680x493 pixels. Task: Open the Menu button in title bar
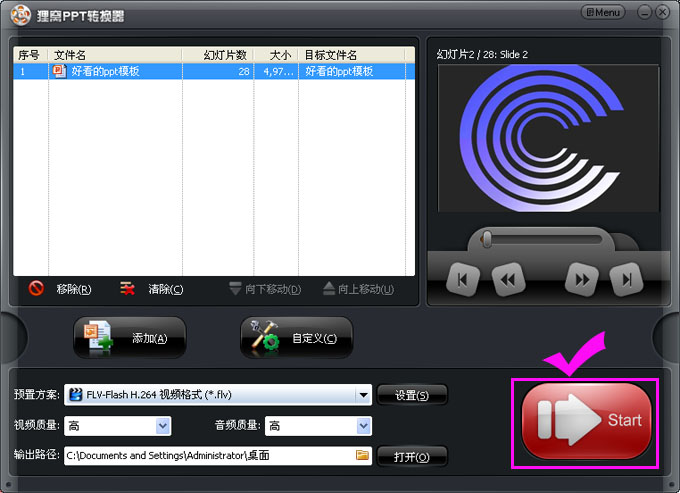603,13
